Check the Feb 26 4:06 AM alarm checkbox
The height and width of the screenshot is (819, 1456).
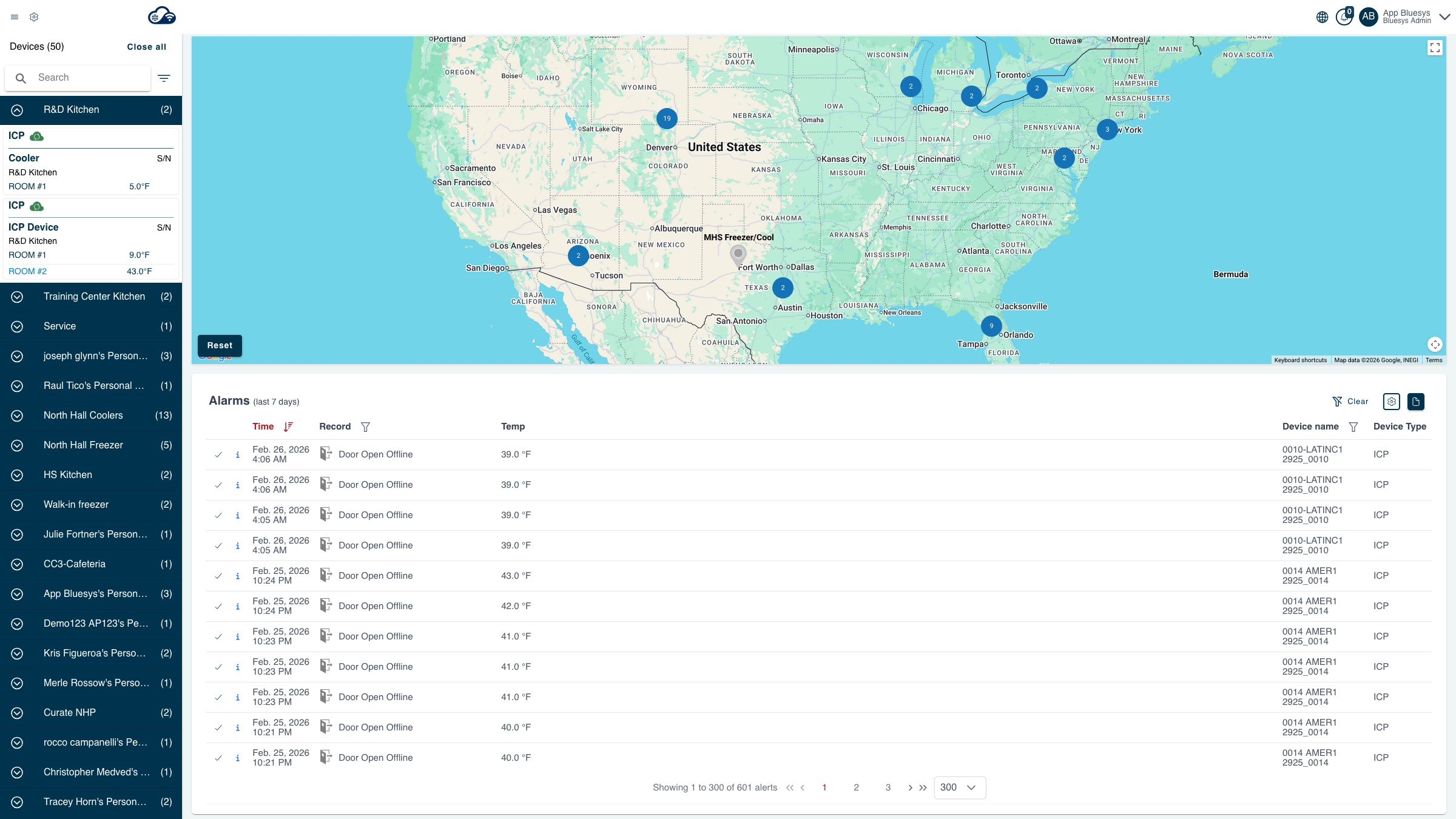[218, 454]
